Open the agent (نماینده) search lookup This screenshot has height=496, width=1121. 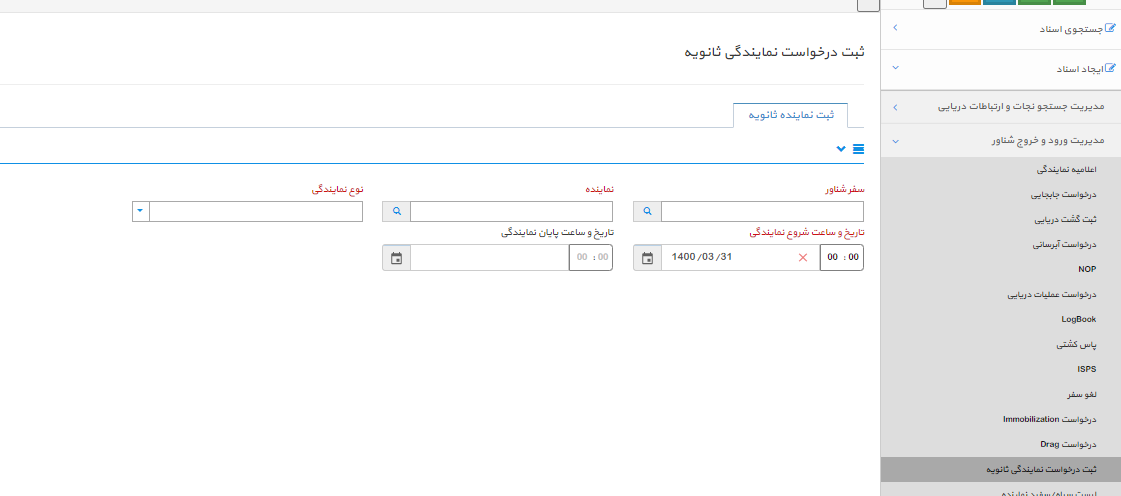(x=396, y=212)
